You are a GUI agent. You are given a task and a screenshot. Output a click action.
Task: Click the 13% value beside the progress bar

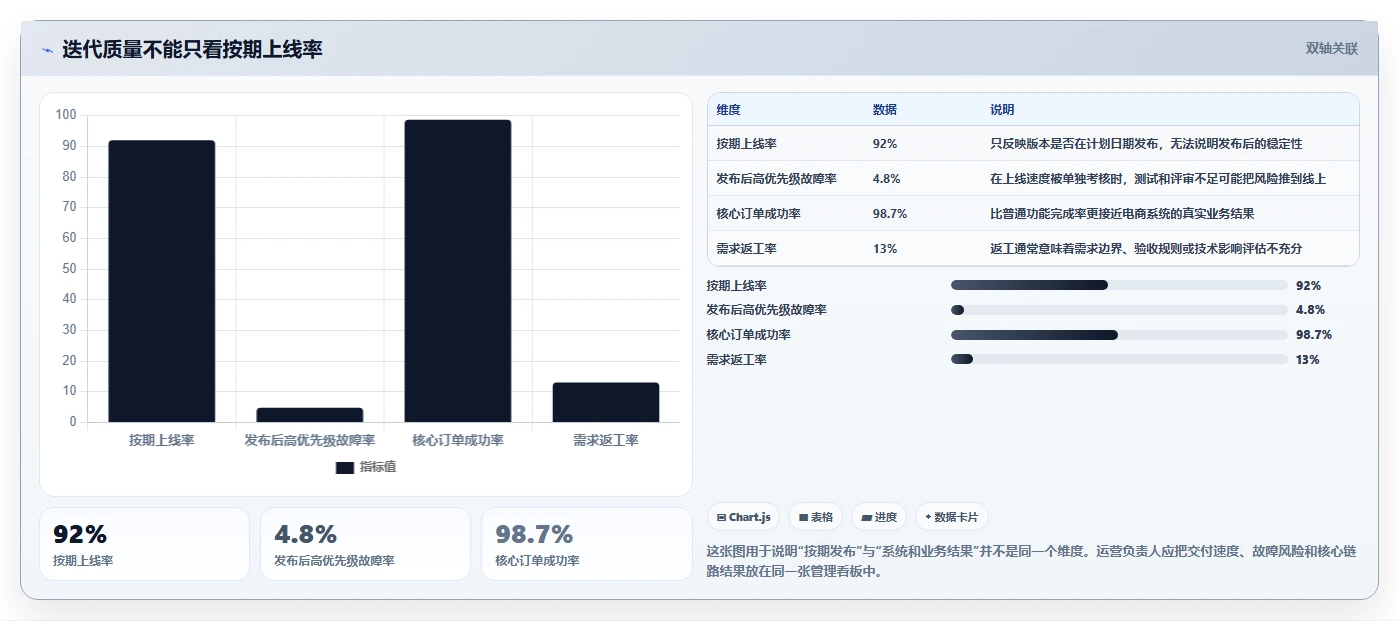[1307, 360]
